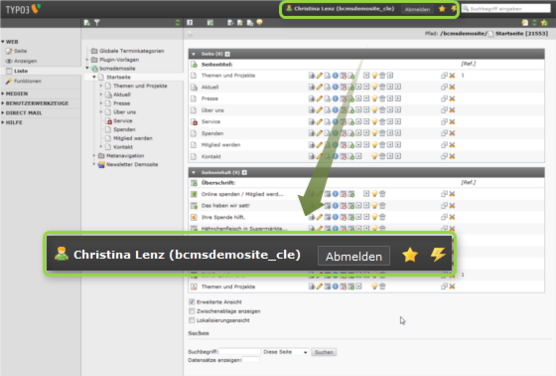This screenshot has height=376, width=556.
Task: Click the TYPO3 logo
Action: (23, 9)
